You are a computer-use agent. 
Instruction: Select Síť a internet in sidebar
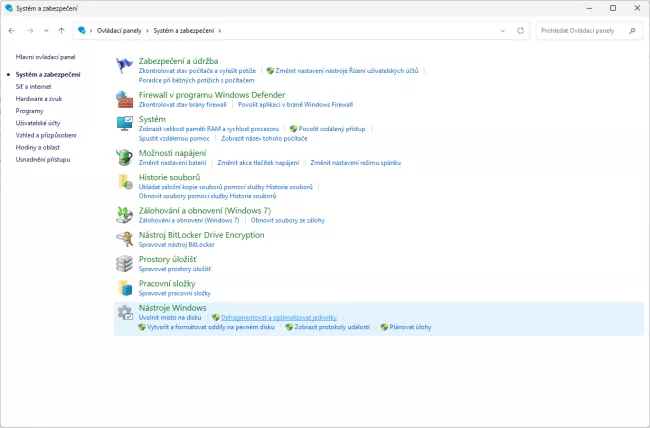34,87
